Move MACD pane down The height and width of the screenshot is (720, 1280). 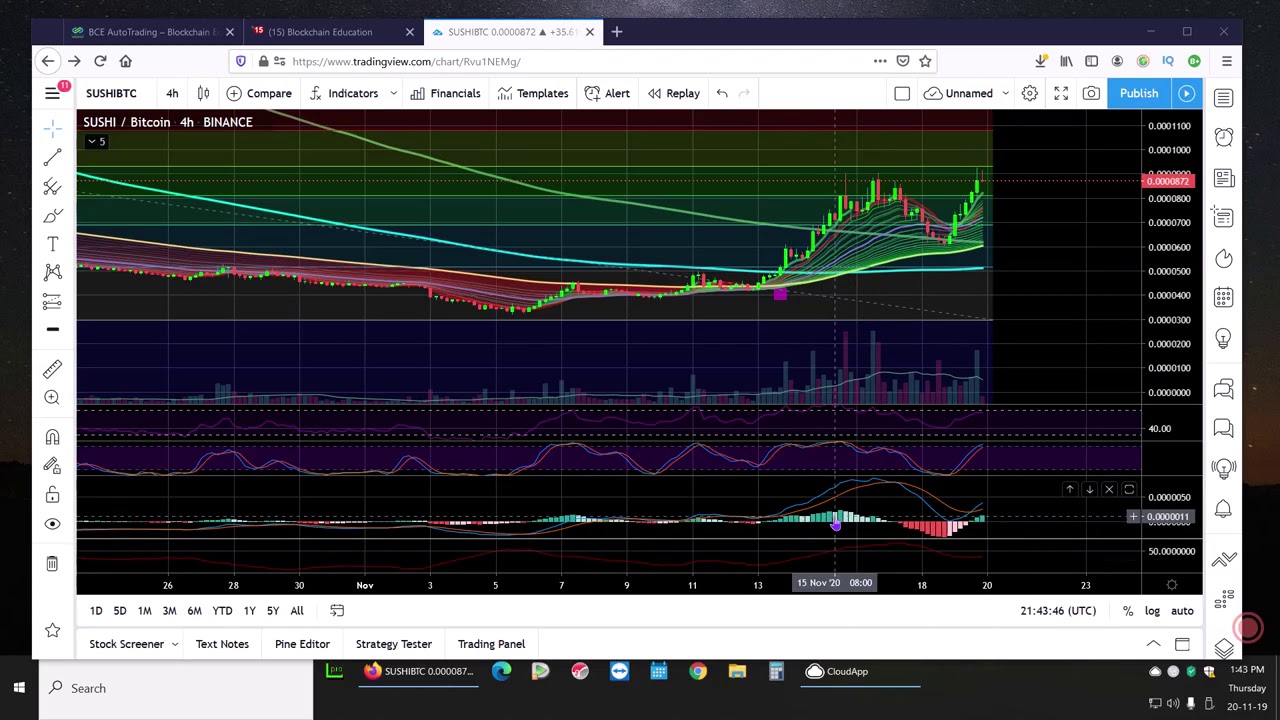1089,489
